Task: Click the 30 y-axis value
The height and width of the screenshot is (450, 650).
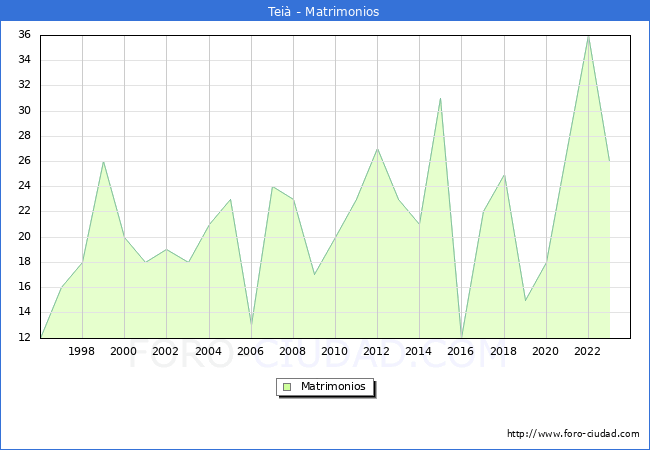Action: coord(24,111)
